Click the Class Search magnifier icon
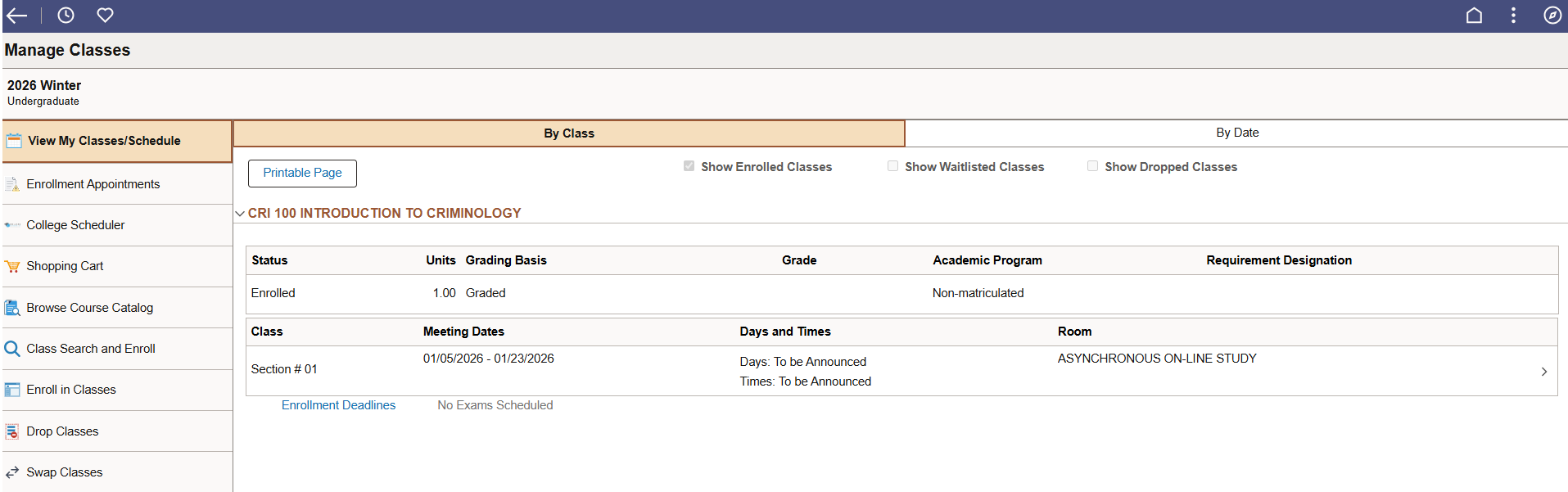This screenshot has height=492, width=1568. pyautogui.click(x=12, y=349)
